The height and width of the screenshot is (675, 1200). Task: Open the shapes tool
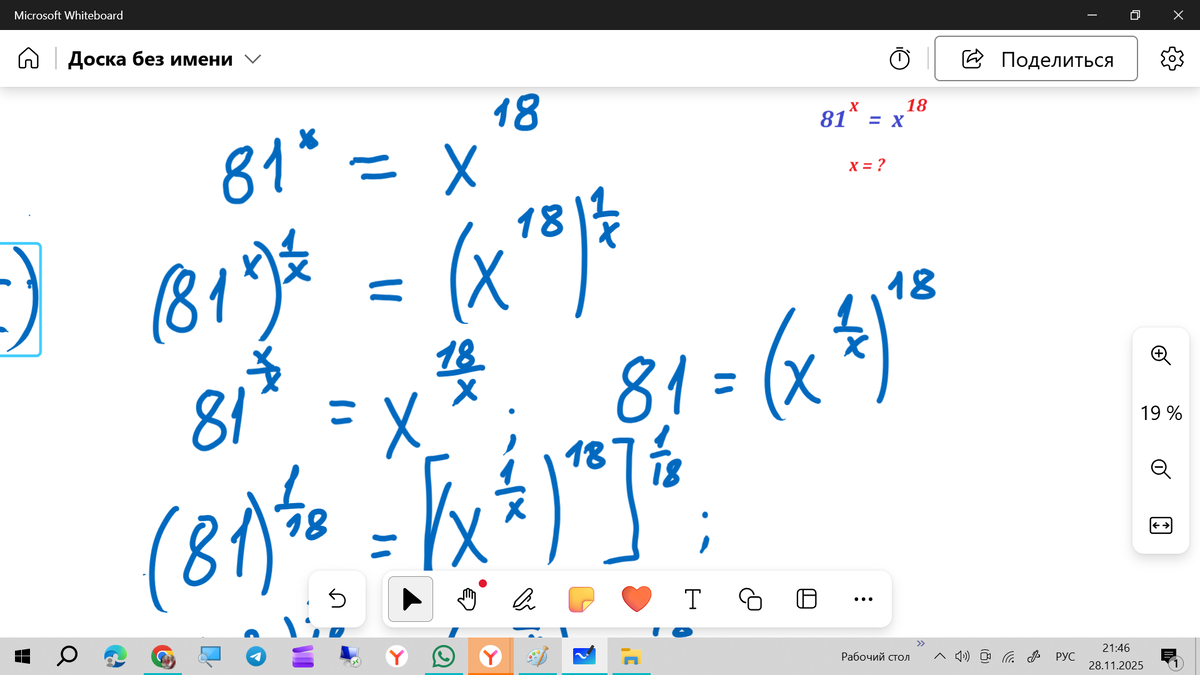point(750,599)
